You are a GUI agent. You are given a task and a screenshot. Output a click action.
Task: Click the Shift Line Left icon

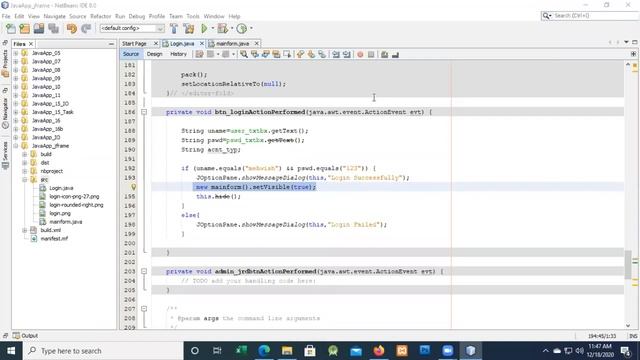pyautogui.click(x=336, y=54)
